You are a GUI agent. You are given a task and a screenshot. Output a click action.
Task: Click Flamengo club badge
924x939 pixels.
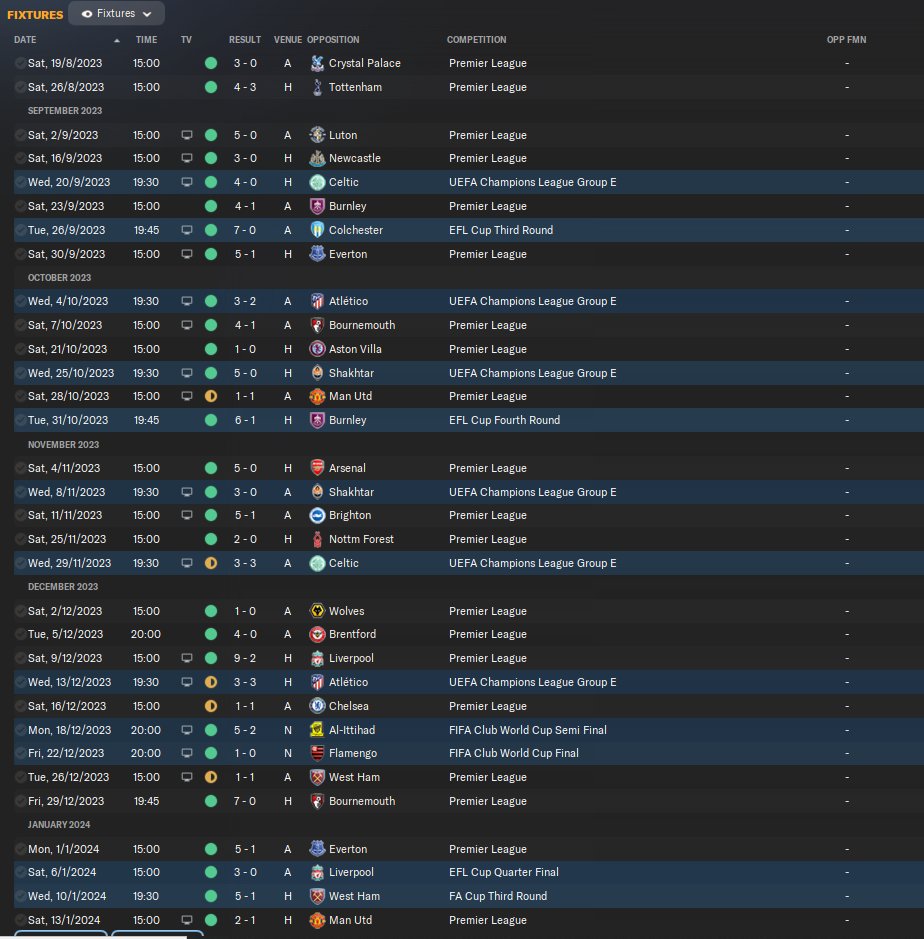[x=317, y=753]
